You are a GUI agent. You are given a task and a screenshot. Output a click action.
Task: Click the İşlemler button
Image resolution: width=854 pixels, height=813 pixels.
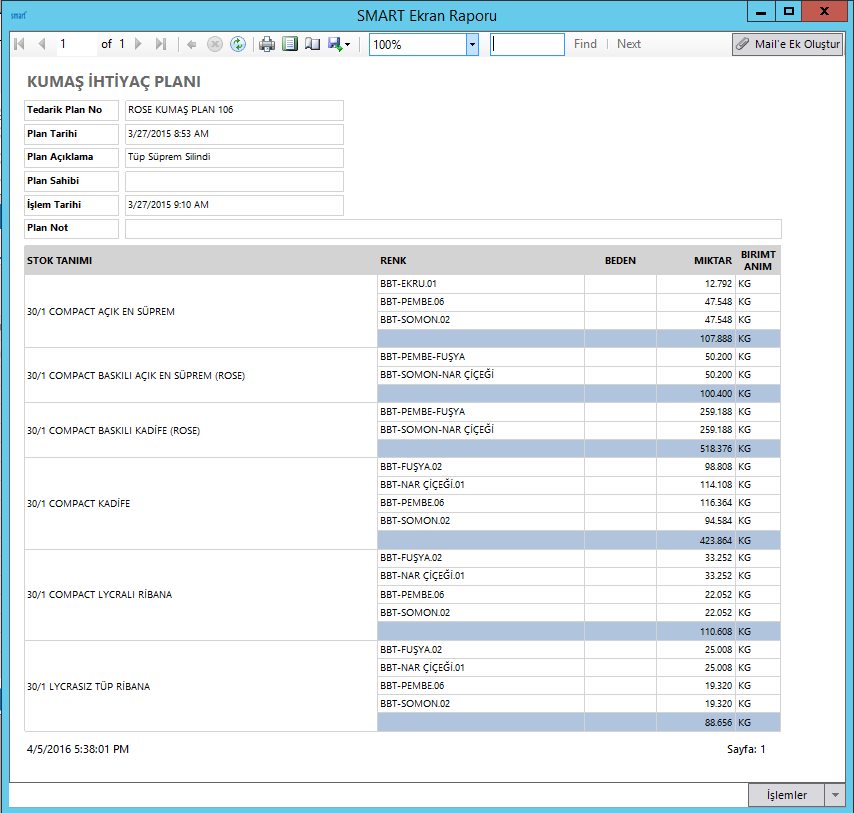pos(786,795)
